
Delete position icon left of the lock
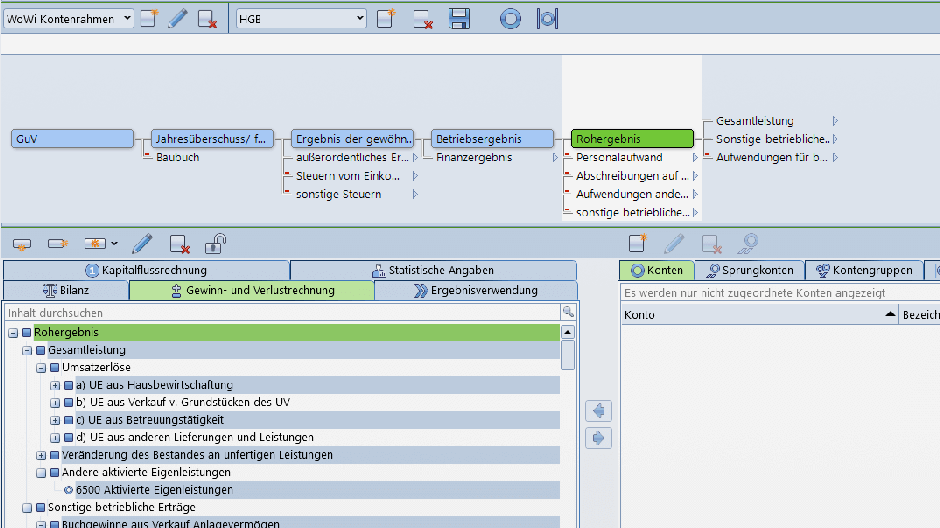tap(179, 244)
